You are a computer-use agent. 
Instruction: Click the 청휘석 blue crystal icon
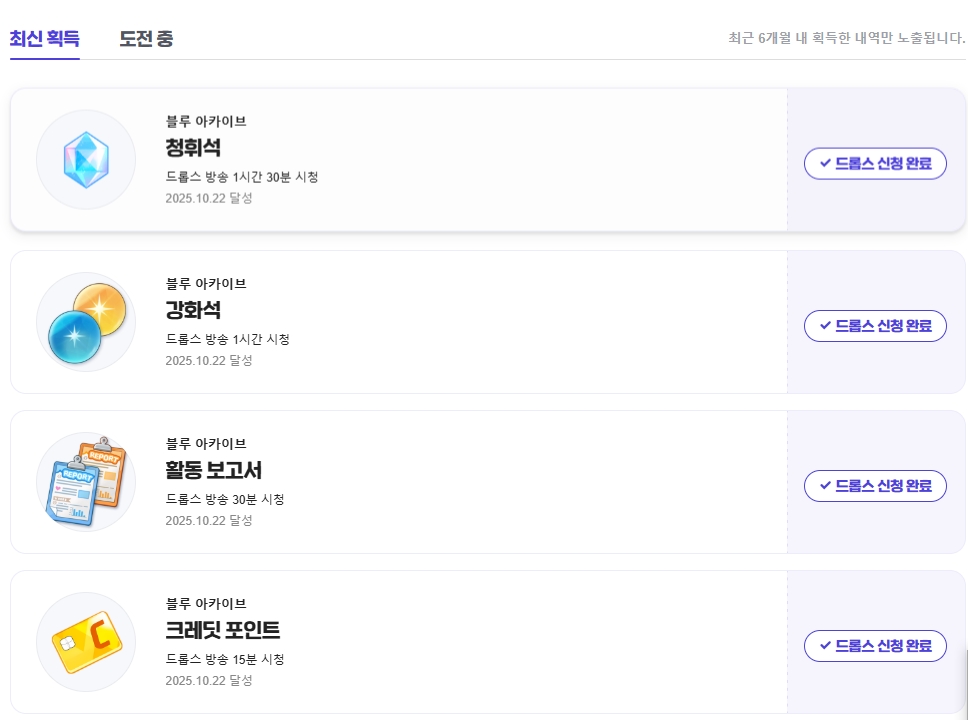86,160
